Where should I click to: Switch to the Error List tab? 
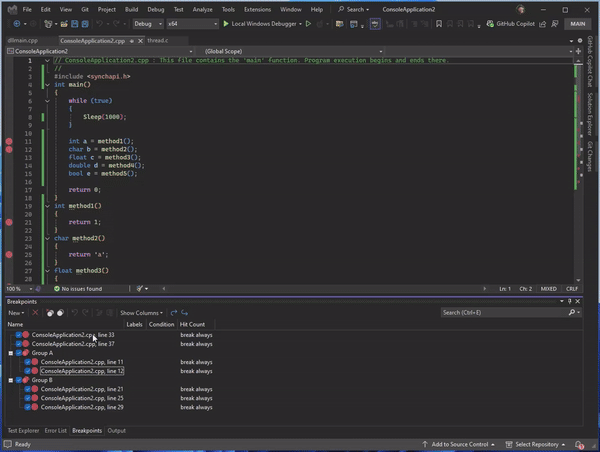(55, 430)
